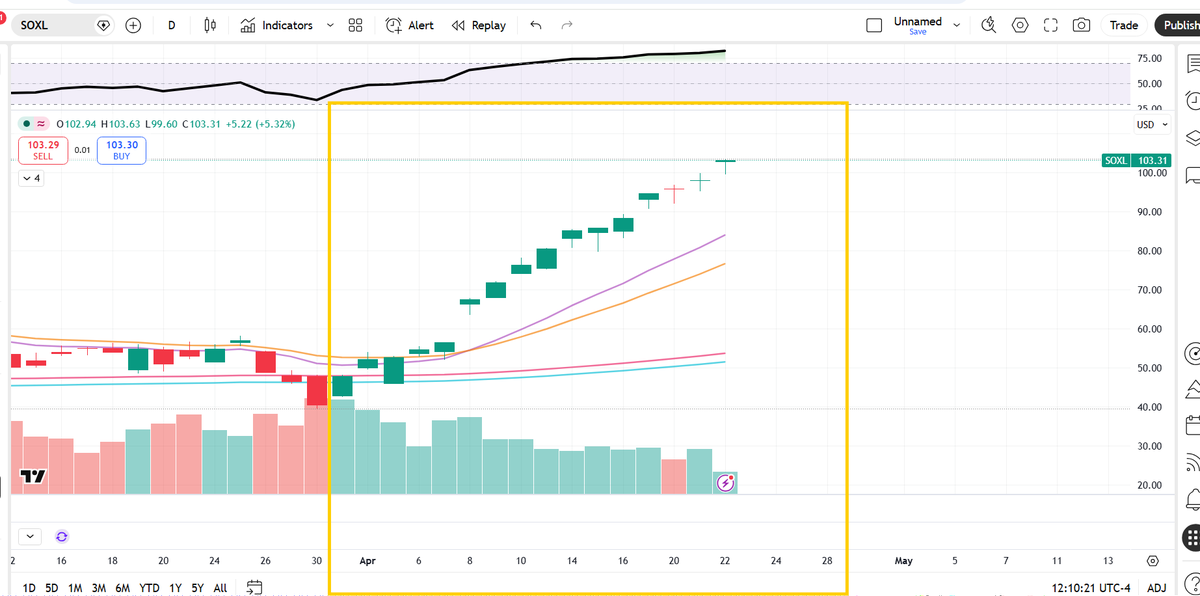
Task: Open the help question mark icon
Action: (x=1192, y=584)
